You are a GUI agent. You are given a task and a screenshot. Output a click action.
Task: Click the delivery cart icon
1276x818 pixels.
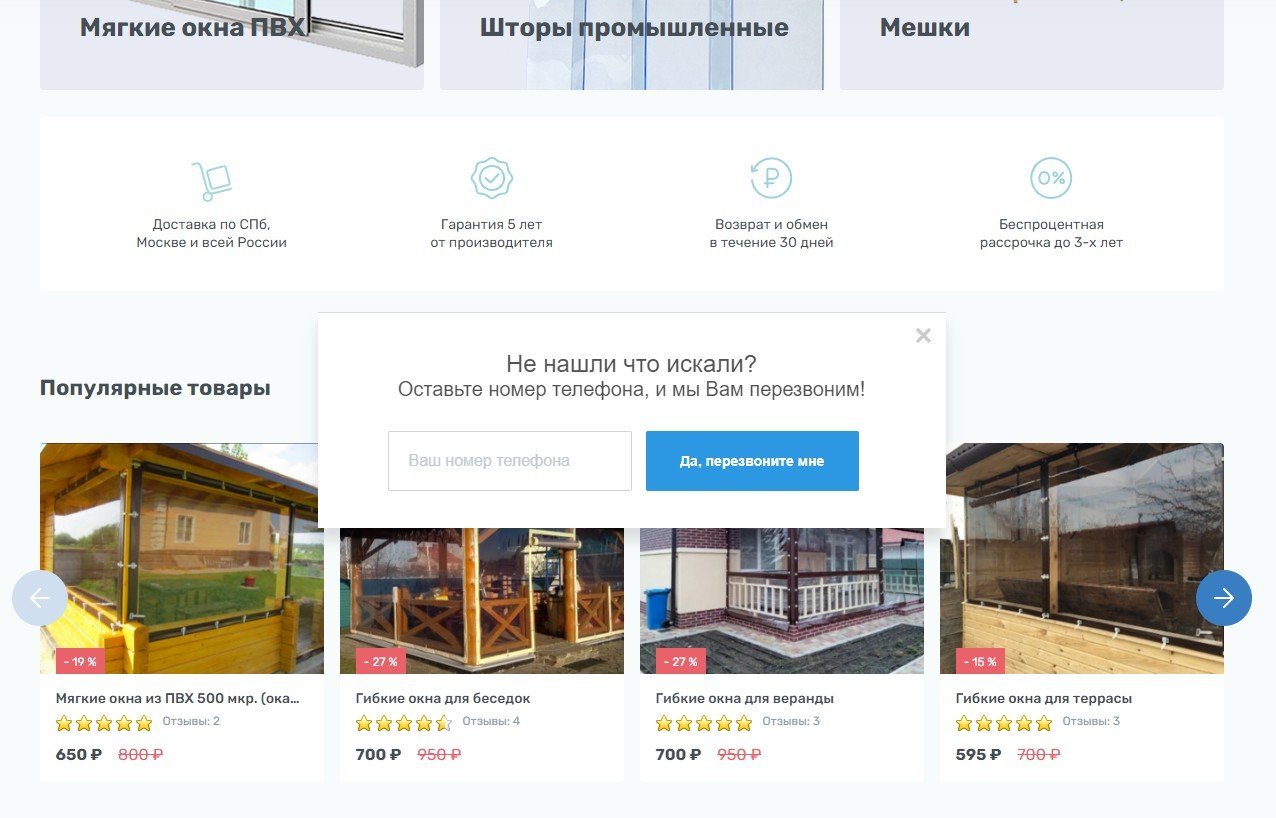[212, 180]
